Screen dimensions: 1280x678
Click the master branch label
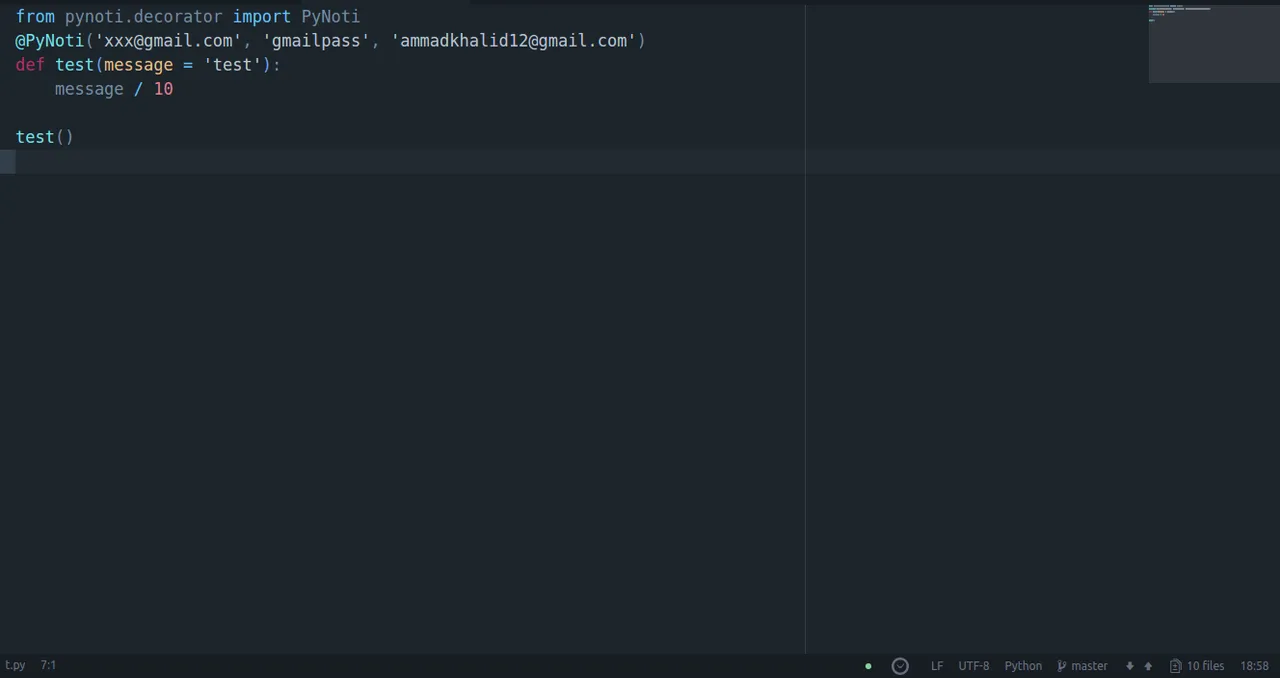[x=1089, y=666]
